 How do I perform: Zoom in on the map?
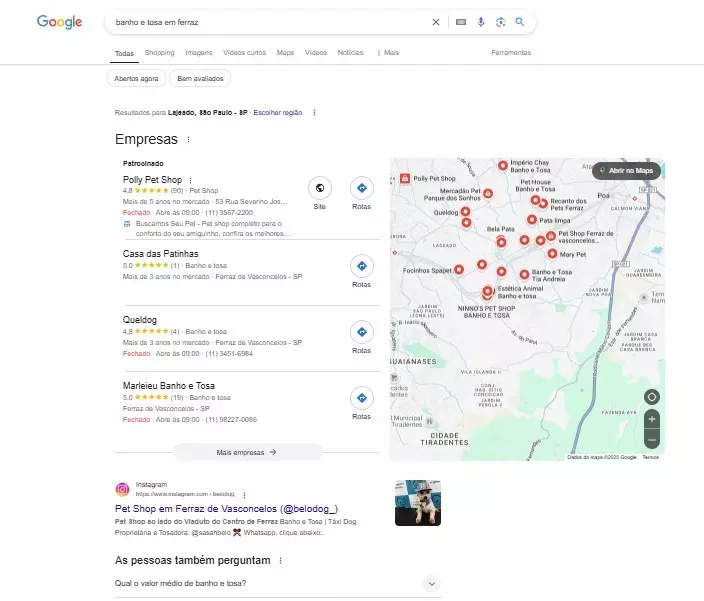click(x=652, y=420)
